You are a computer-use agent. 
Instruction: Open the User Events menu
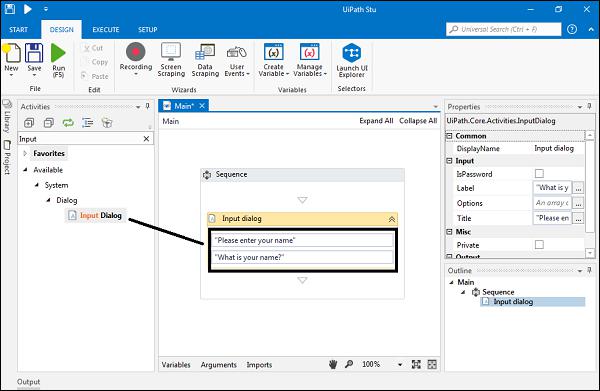pos(237,60)
